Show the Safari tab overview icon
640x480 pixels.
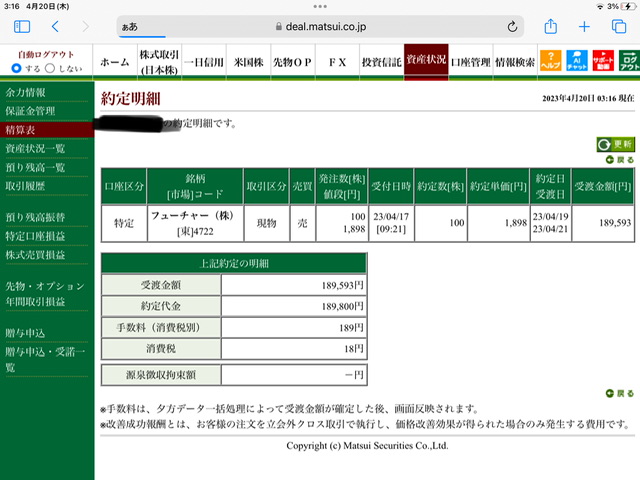pos(619,27)
